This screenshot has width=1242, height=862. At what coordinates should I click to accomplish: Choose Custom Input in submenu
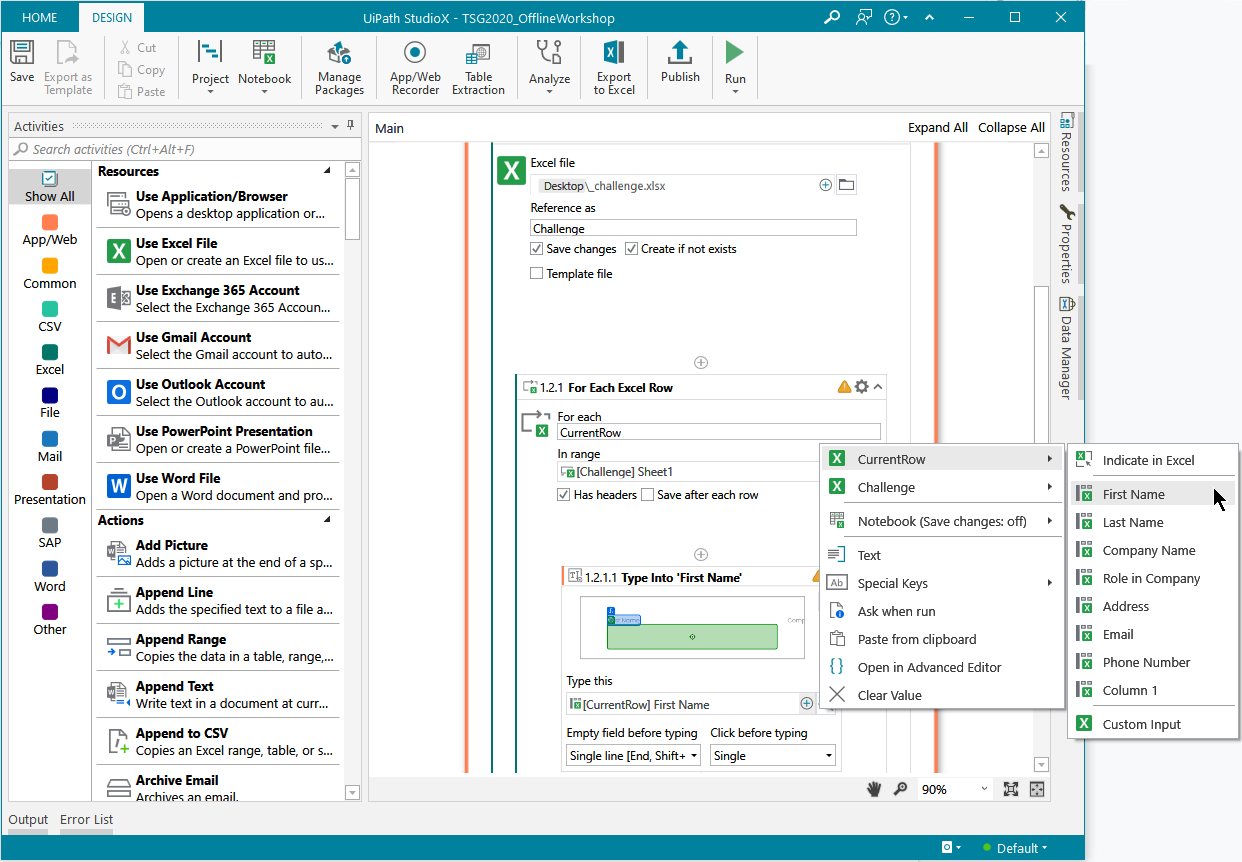pos(1152,724)
